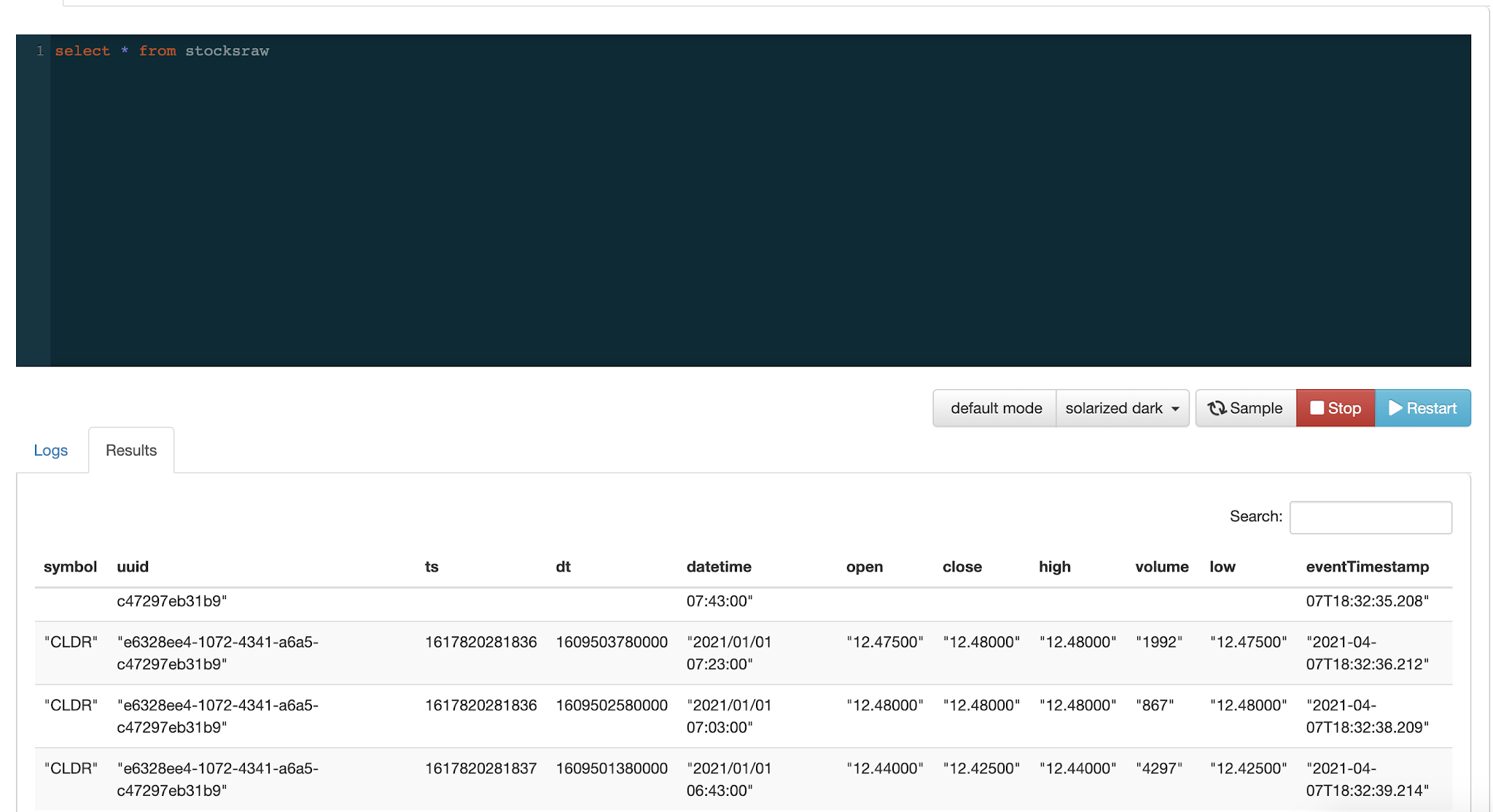Viewport: 1493px width, 812px height.
Task: Click the default mode button
Action: coord(996,408)
